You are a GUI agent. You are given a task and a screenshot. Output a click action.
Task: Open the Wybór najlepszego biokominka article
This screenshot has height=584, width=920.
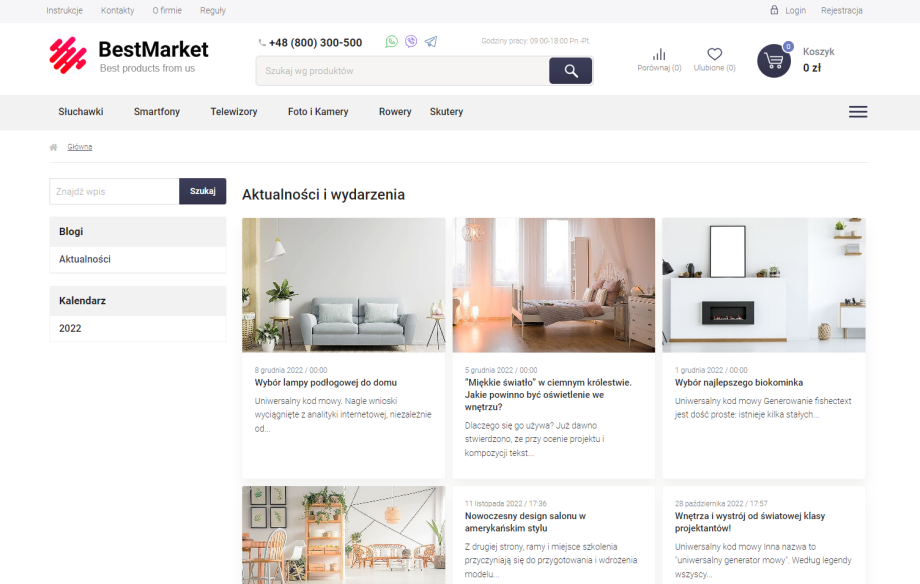(x=739, y=383)
